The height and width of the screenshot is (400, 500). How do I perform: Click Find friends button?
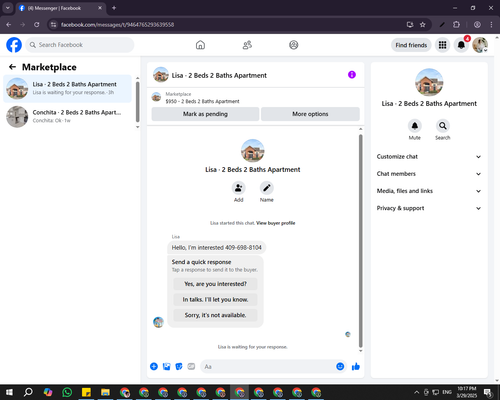coord(411,45)
